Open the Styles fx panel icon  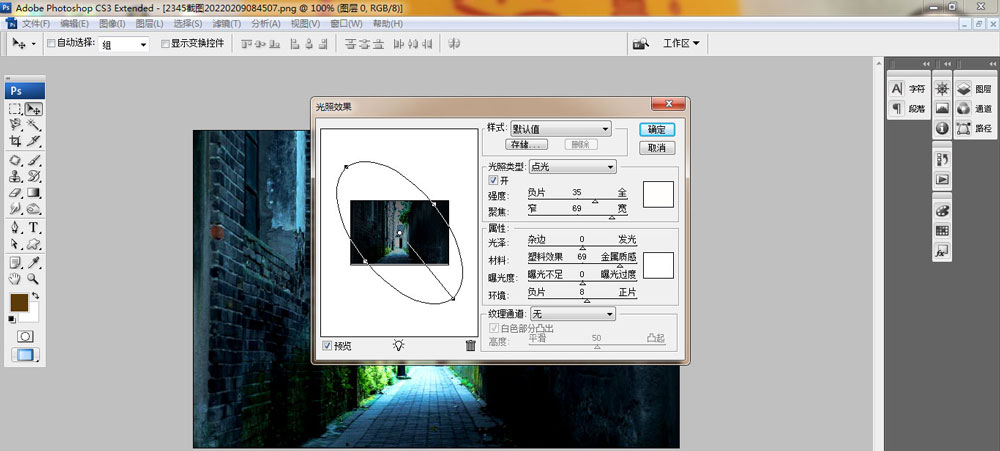(942, 251)
